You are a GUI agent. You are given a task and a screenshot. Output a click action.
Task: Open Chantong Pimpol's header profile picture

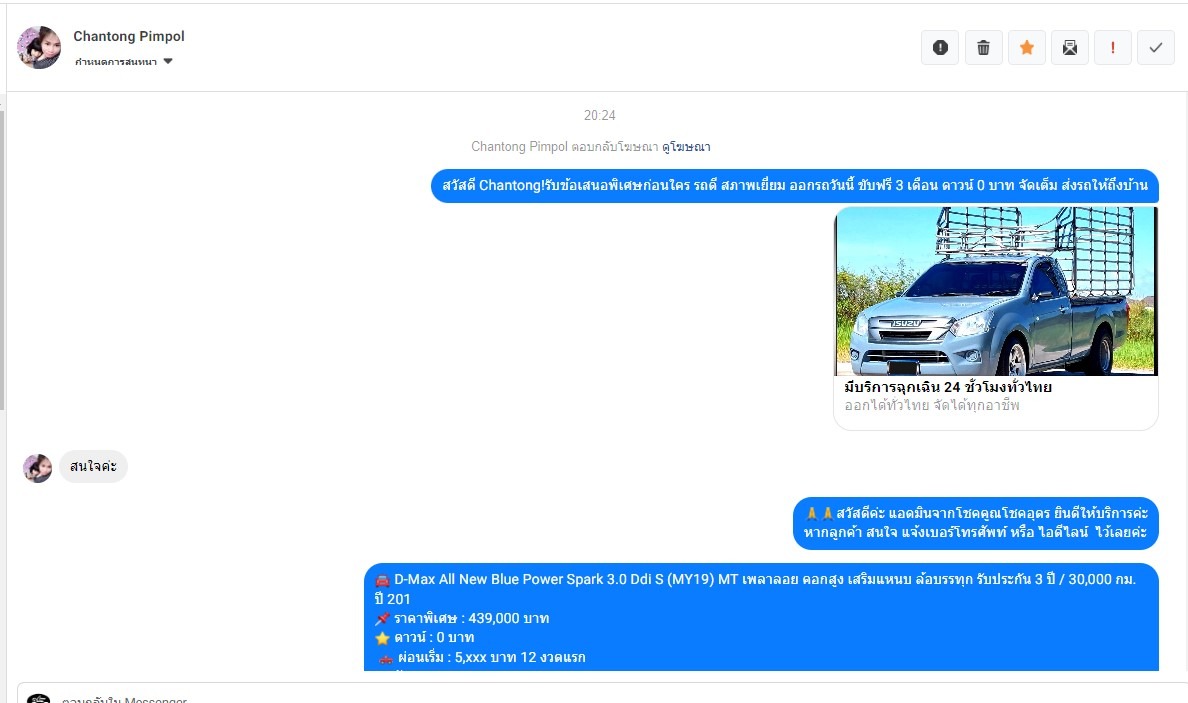[39, 47]
